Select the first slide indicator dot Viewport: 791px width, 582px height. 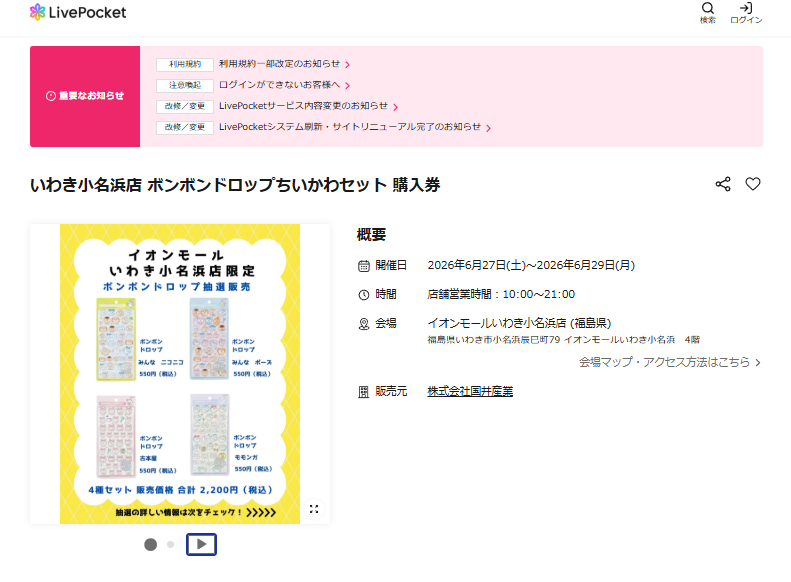pos(150,545)
